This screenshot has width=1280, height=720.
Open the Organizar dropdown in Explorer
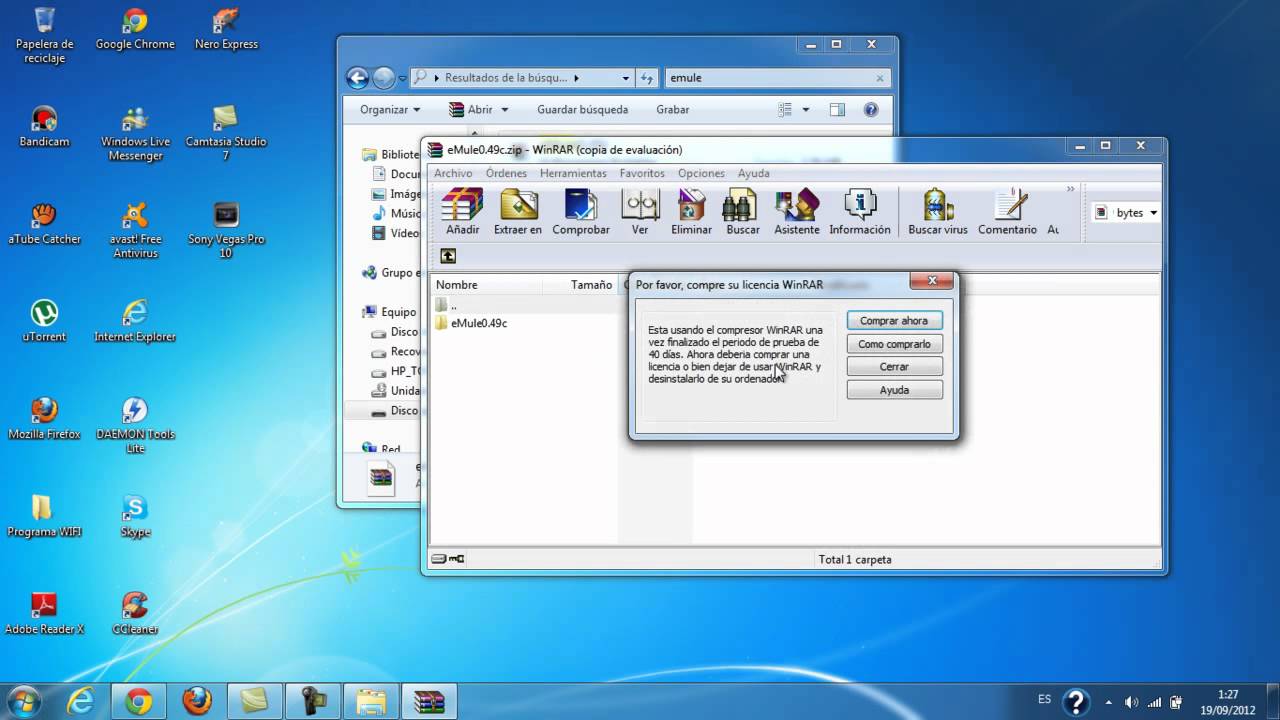pyautogui.click(x=390, y=109)
